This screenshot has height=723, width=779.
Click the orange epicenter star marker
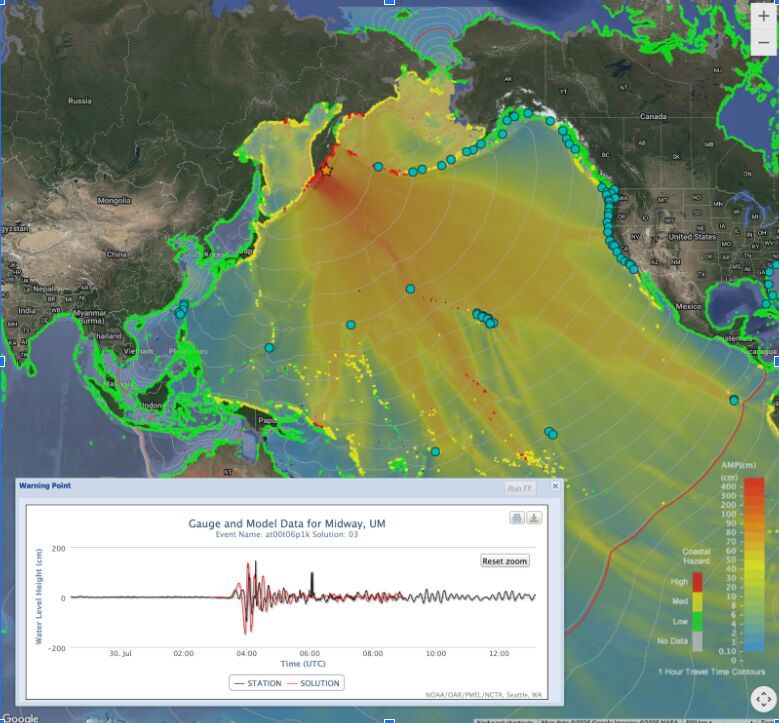[x=326, y=170]
